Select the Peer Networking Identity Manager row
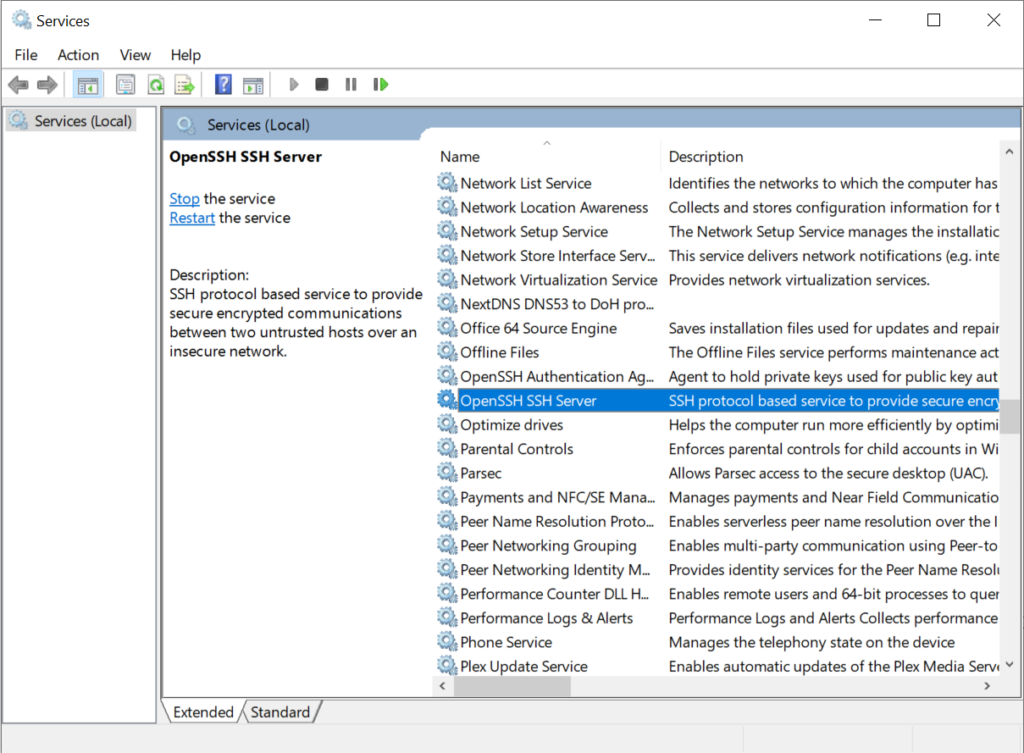This screenshot has width=1024, height=753. [717, 570]
